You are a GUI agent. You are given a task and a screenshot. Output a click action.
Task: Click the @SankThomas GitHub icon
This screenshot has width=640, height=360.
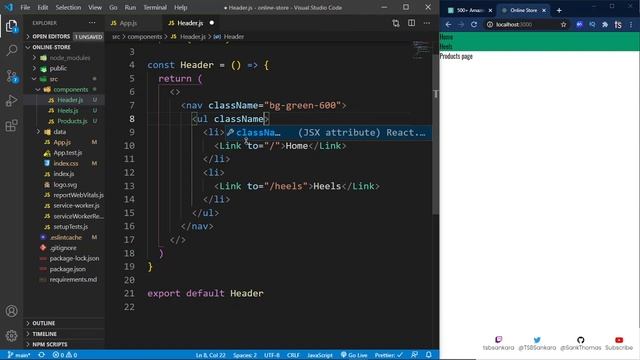point(580,340)
